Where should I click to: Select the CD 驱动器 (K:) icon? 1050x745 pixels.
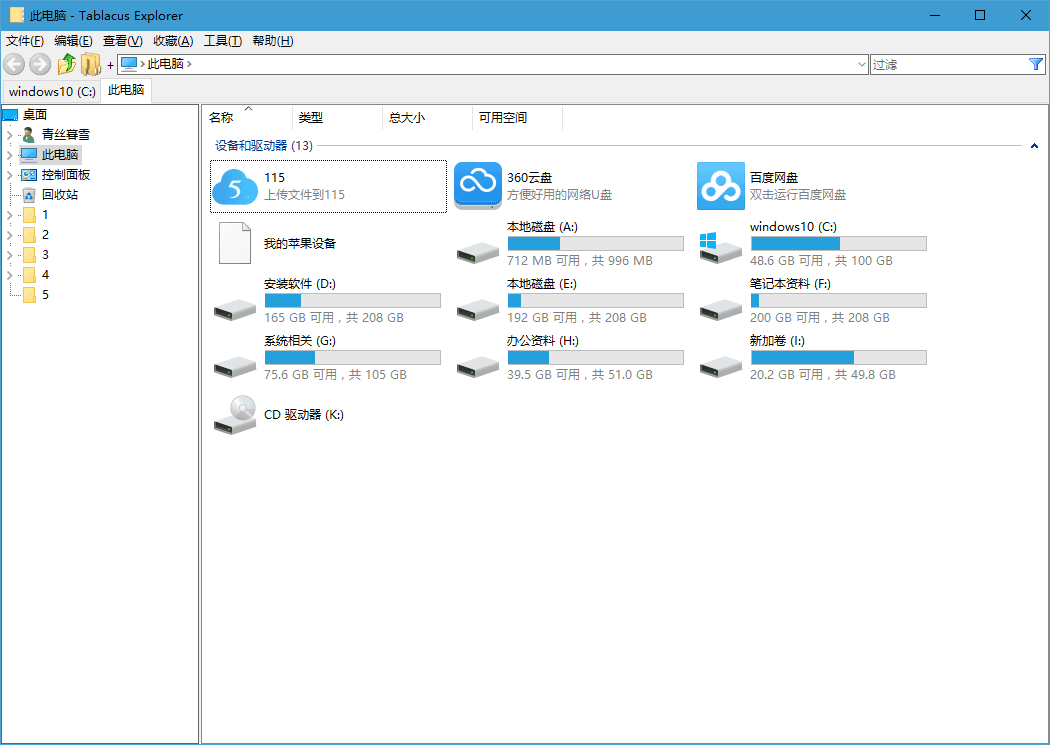tap(235, 415)
